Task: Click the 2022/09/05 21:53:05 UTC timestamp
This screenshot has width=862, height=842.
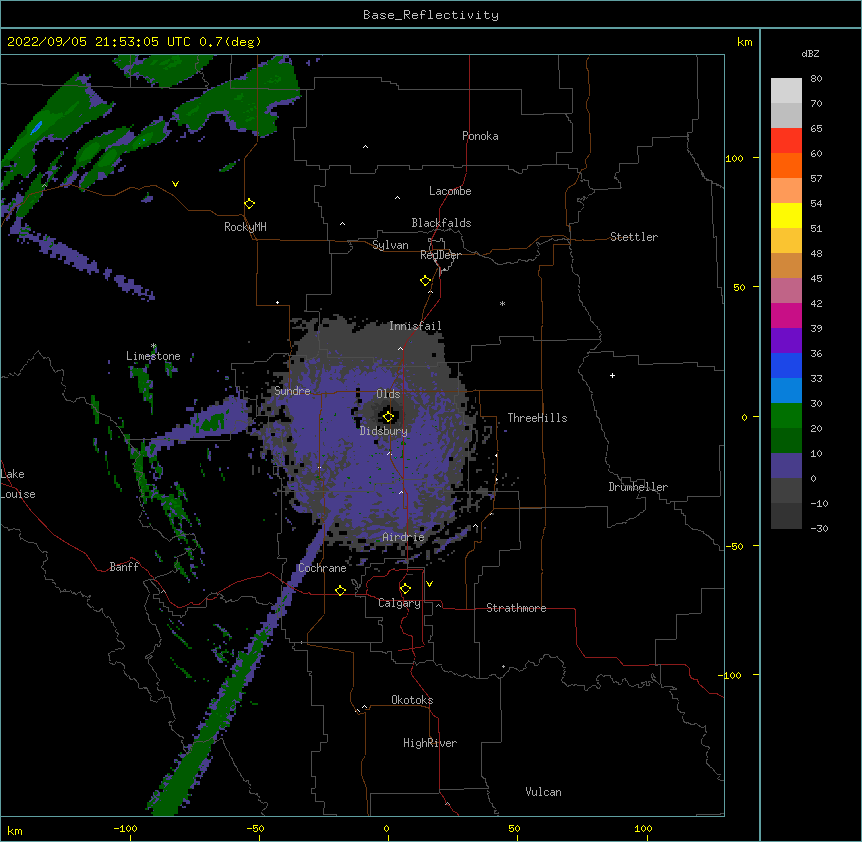Action: coord(99,42)
